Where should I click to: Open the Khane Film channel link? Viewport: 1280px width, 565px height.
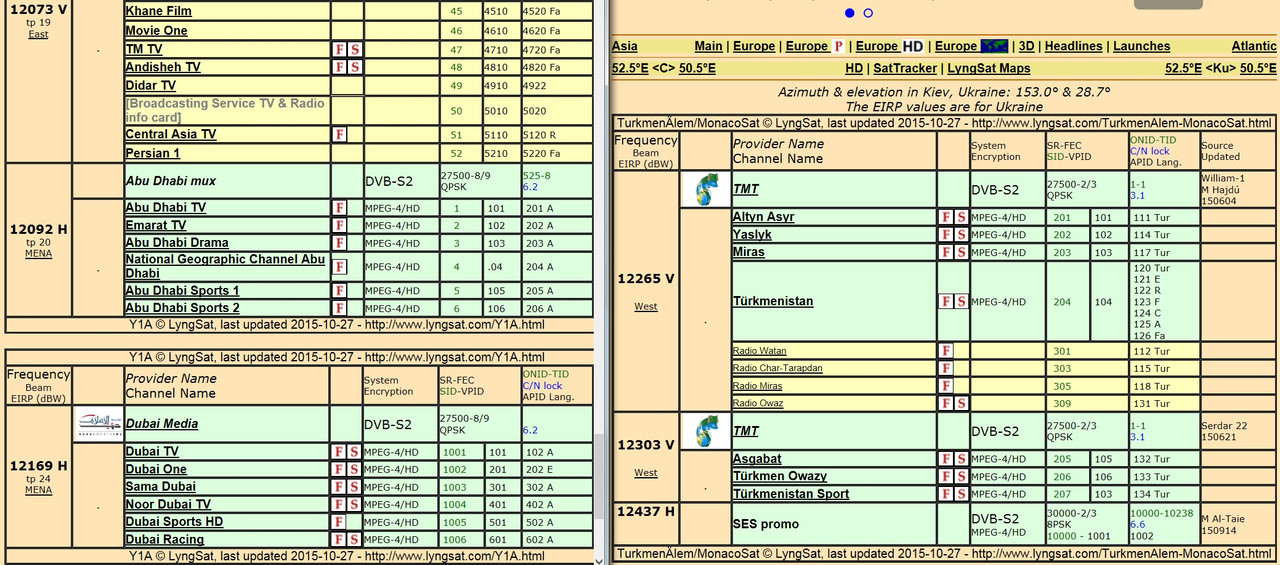pyautogui.click(x=158, y=11)
